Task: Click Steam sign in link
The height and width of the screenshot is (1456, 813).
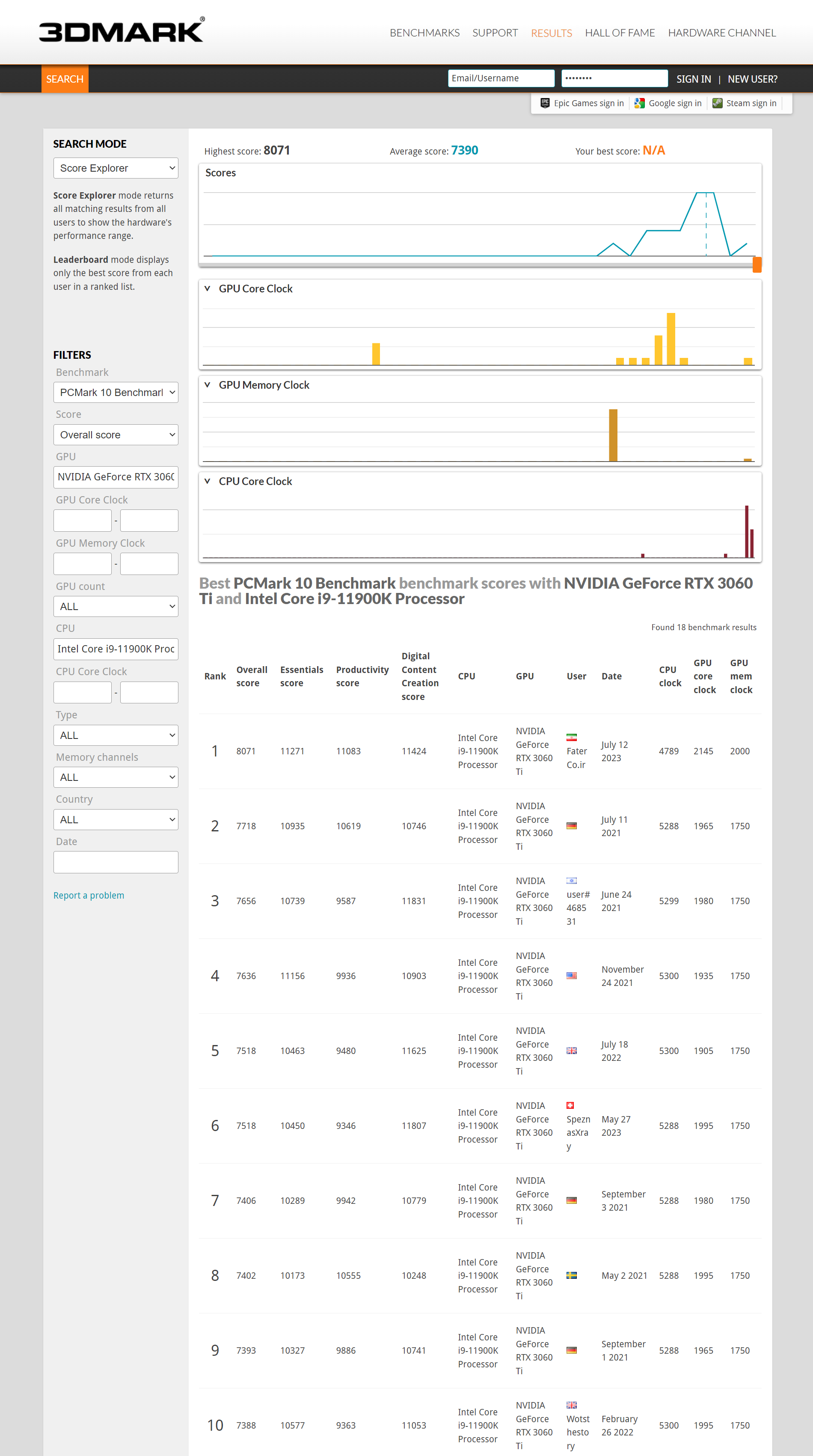Action: click(x=751, y=103)
